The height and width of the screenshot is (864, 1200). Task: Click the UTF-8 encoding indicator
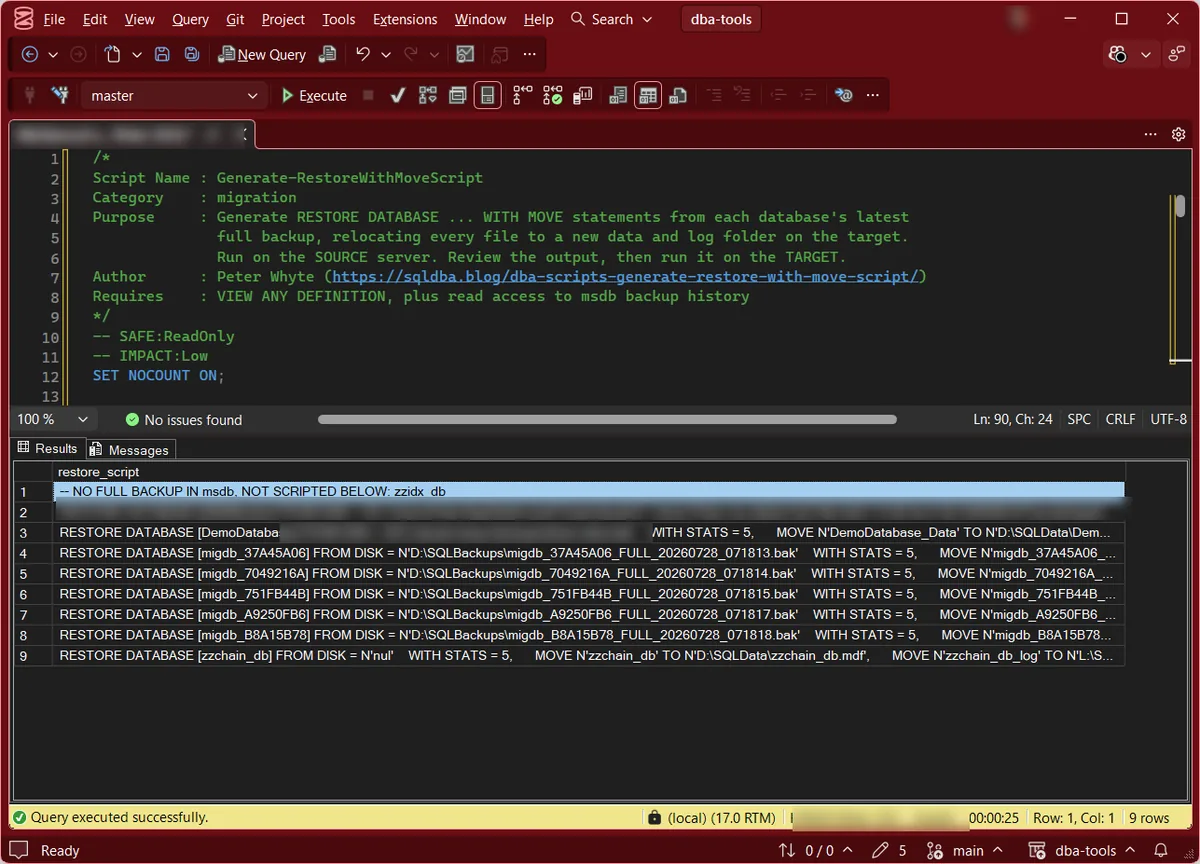click(1169, 420)
